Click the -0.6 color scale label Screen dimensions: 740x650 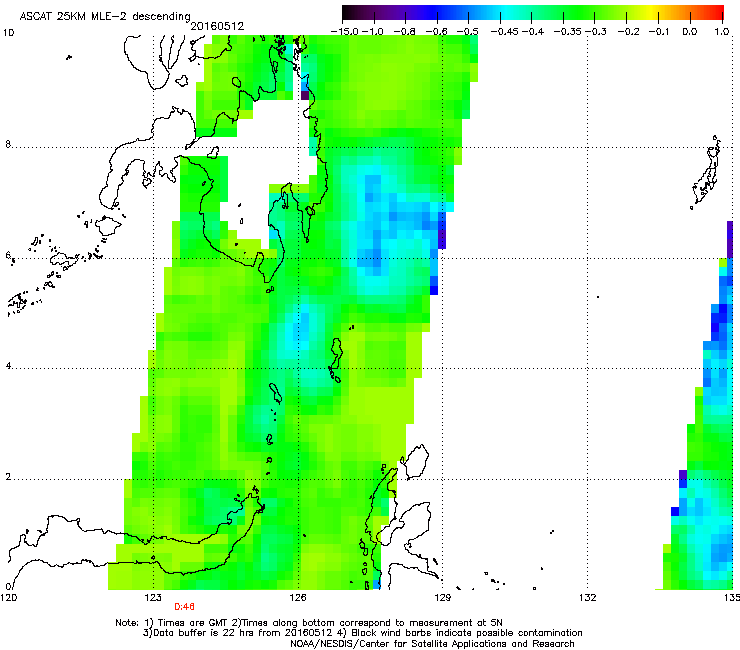(437, 32)
